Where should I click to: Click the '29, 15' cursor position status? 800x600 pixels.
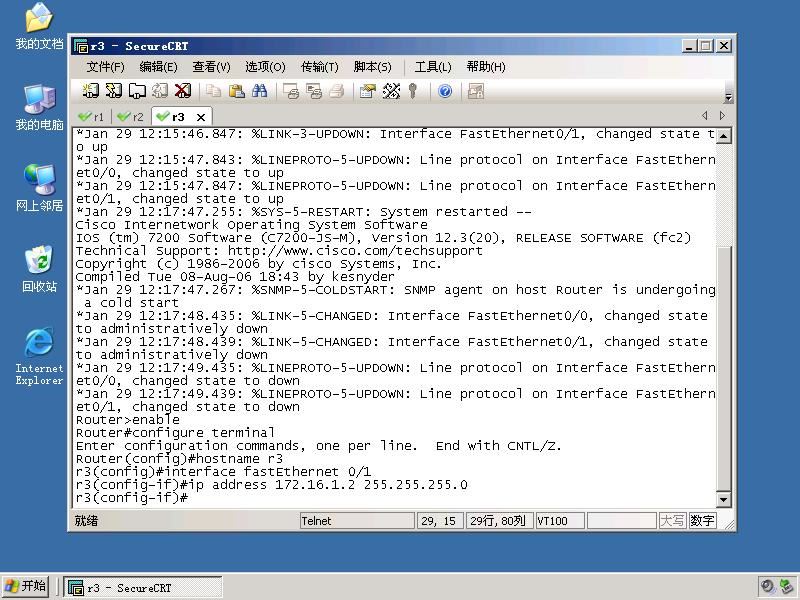click(439, 521)
